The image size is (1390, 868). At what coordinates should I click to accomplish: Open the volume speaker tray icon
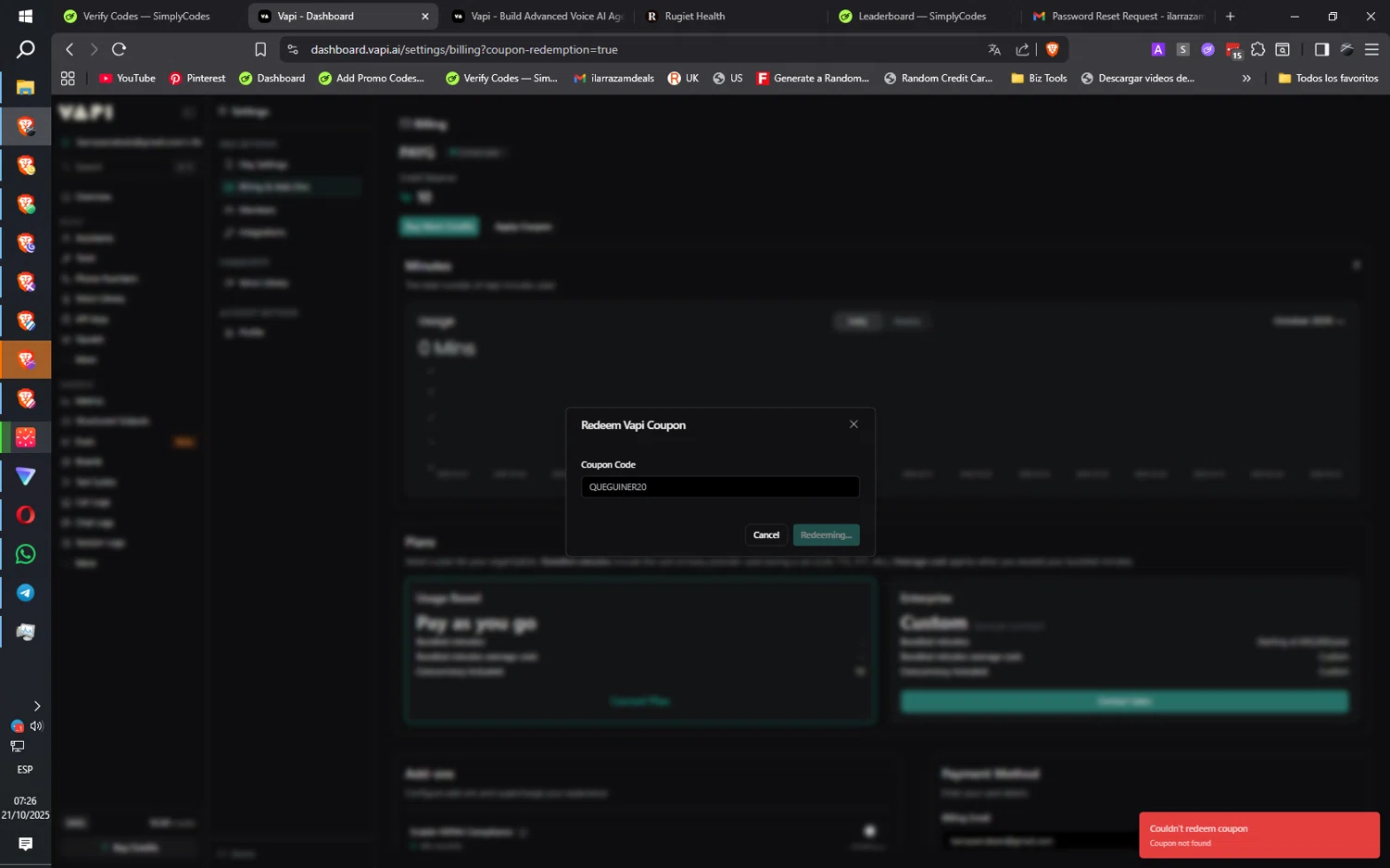[x=36, y=726]
